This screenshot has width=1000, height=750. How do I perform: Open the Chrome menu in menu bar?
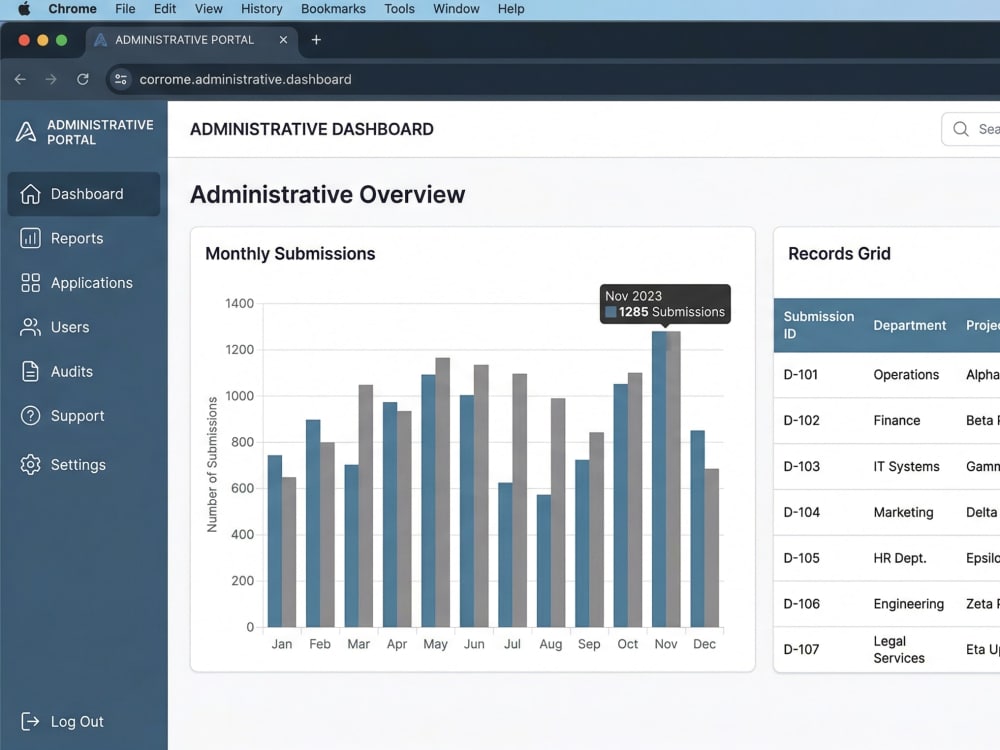click(73, 9)
